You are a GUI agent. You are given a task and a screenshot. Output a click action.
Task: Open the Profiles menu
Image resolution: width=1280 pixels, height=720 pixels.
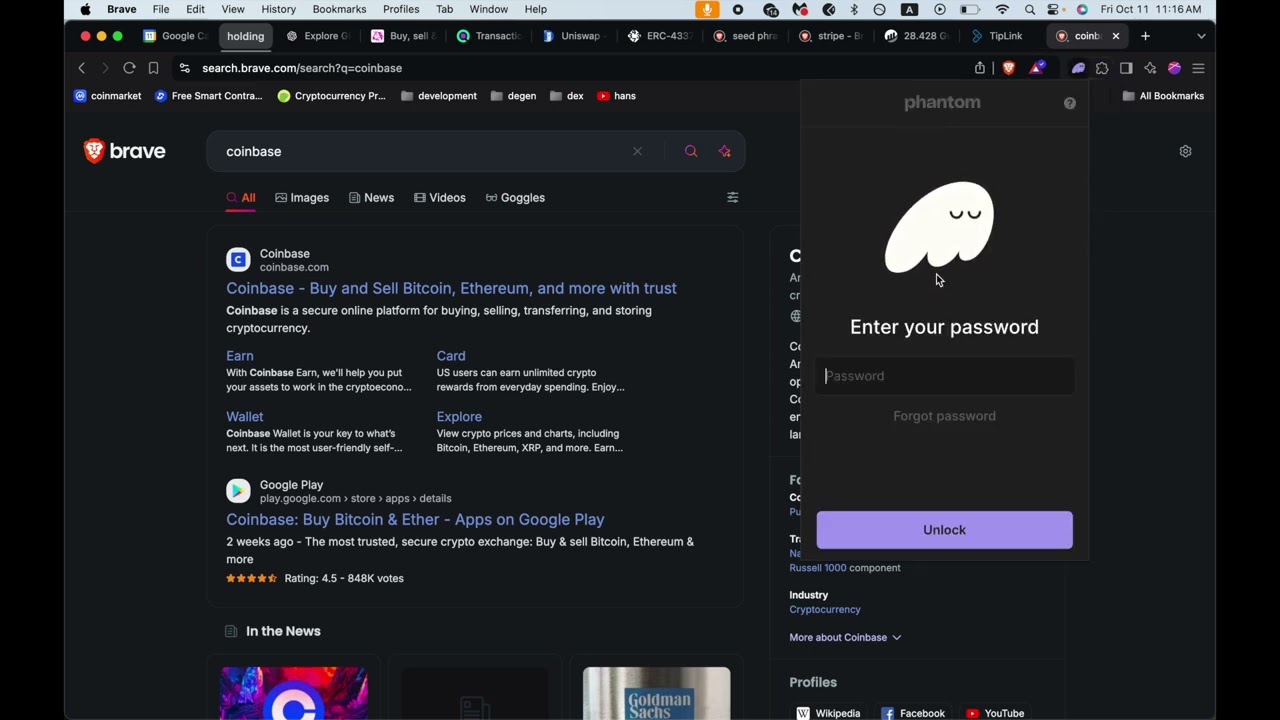[401, 9]
